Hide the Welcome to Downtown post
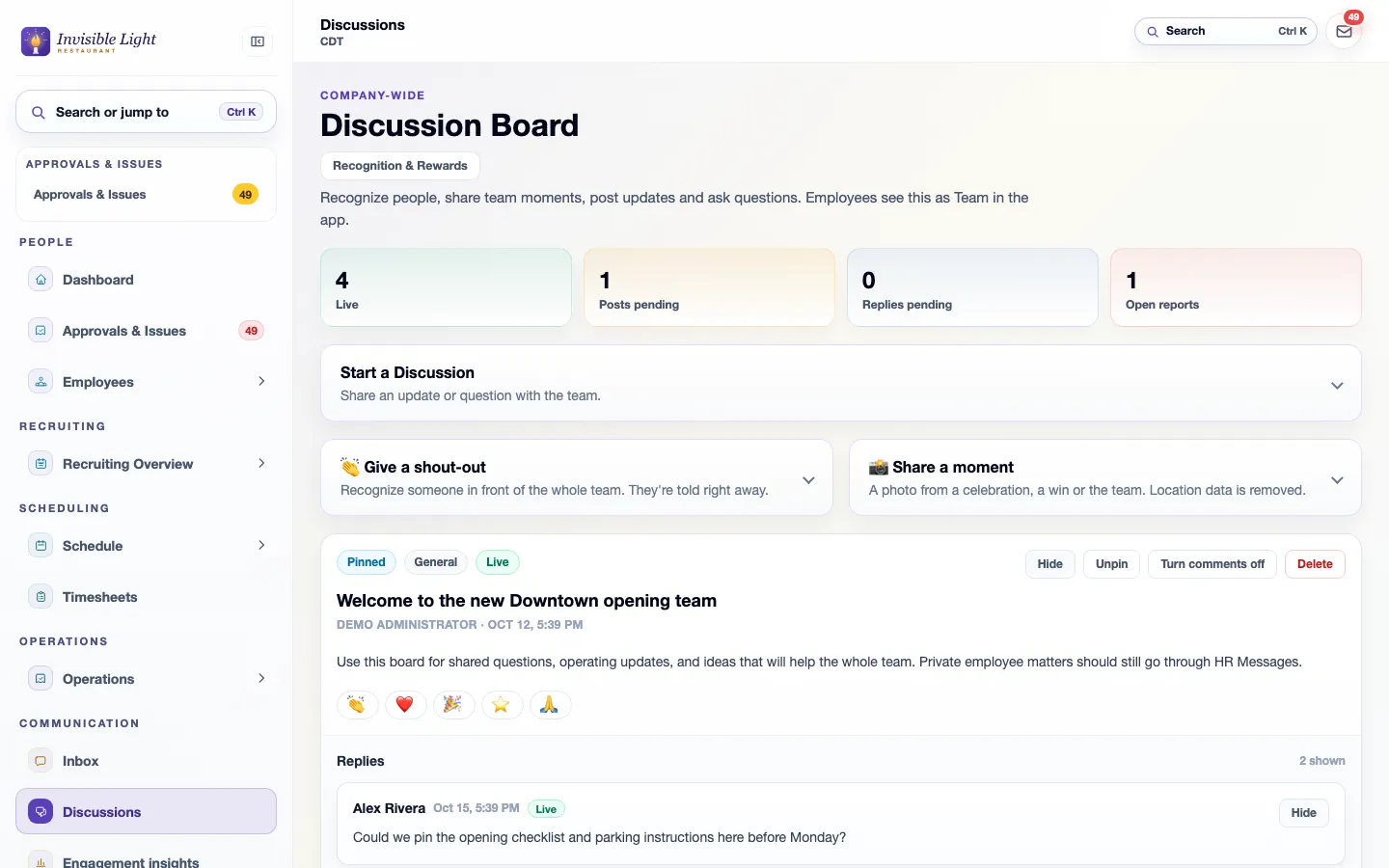1389x868 pixels. (1049, 564)
